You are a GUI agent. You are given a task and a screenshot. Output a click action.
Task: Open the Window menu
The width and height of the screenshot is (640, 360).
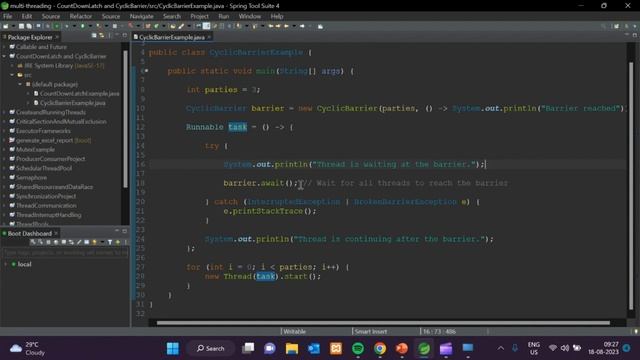tap(250, 16)
